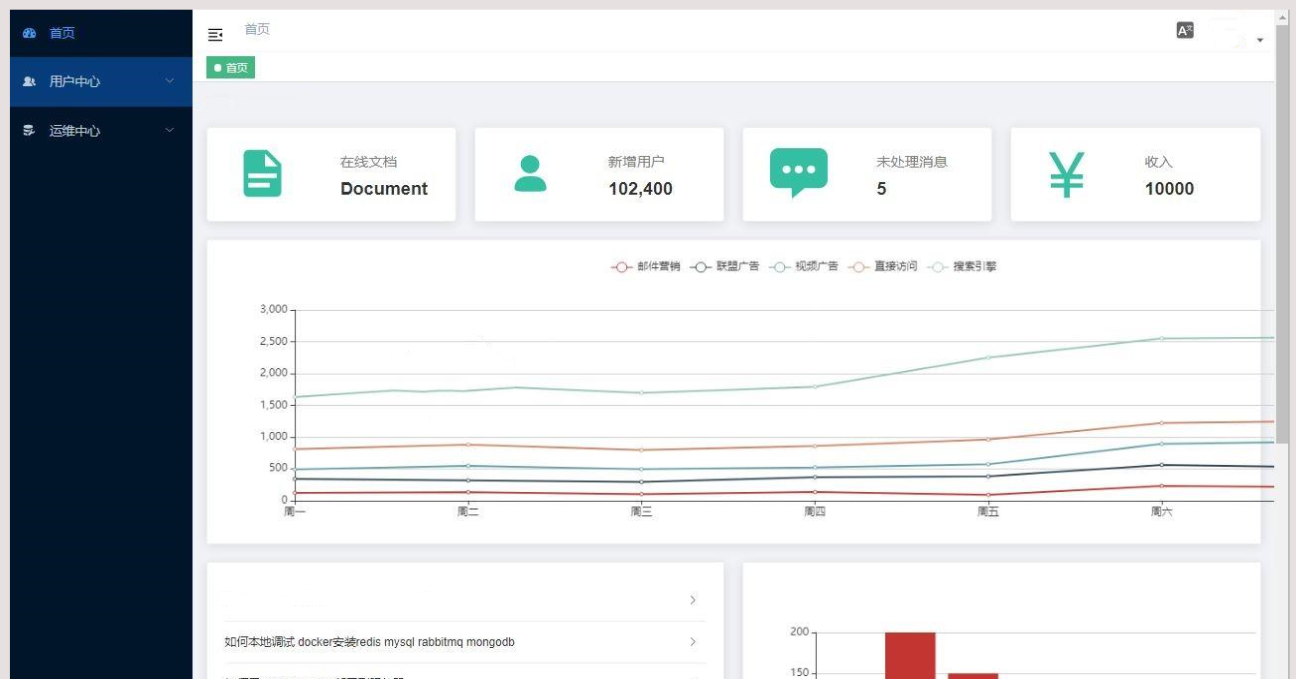The image size is (1296, 679).
Task: Click the unread messages chat bubble icon
Action: [798, 172]
